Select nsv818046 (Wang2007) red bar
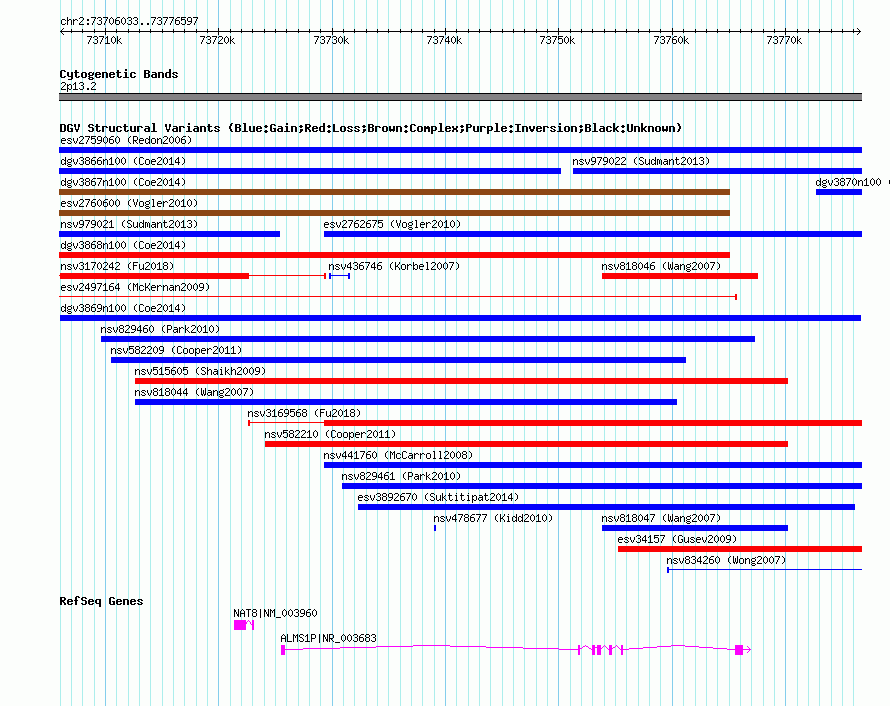Screen dimensions: 890x706 click(680, 276)
